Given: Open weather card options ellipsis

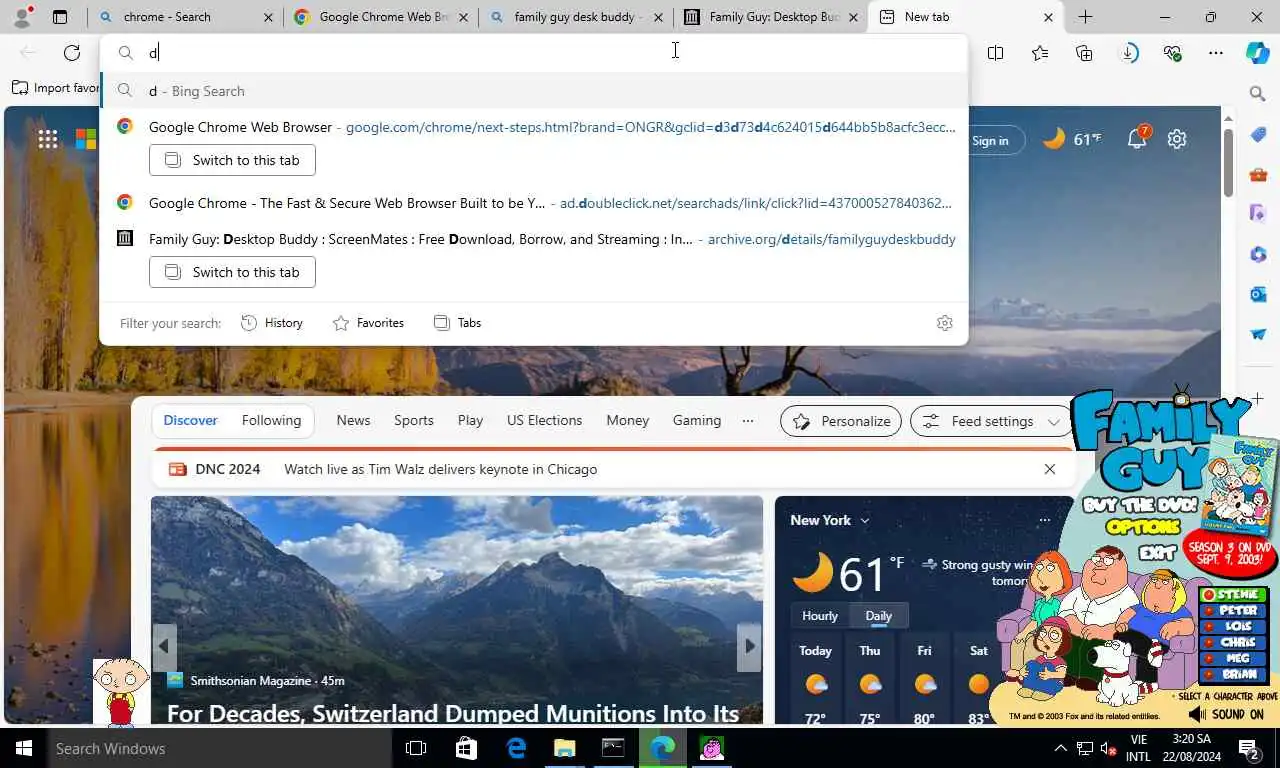Looking at the screenshot, I should click(1044, 520).
